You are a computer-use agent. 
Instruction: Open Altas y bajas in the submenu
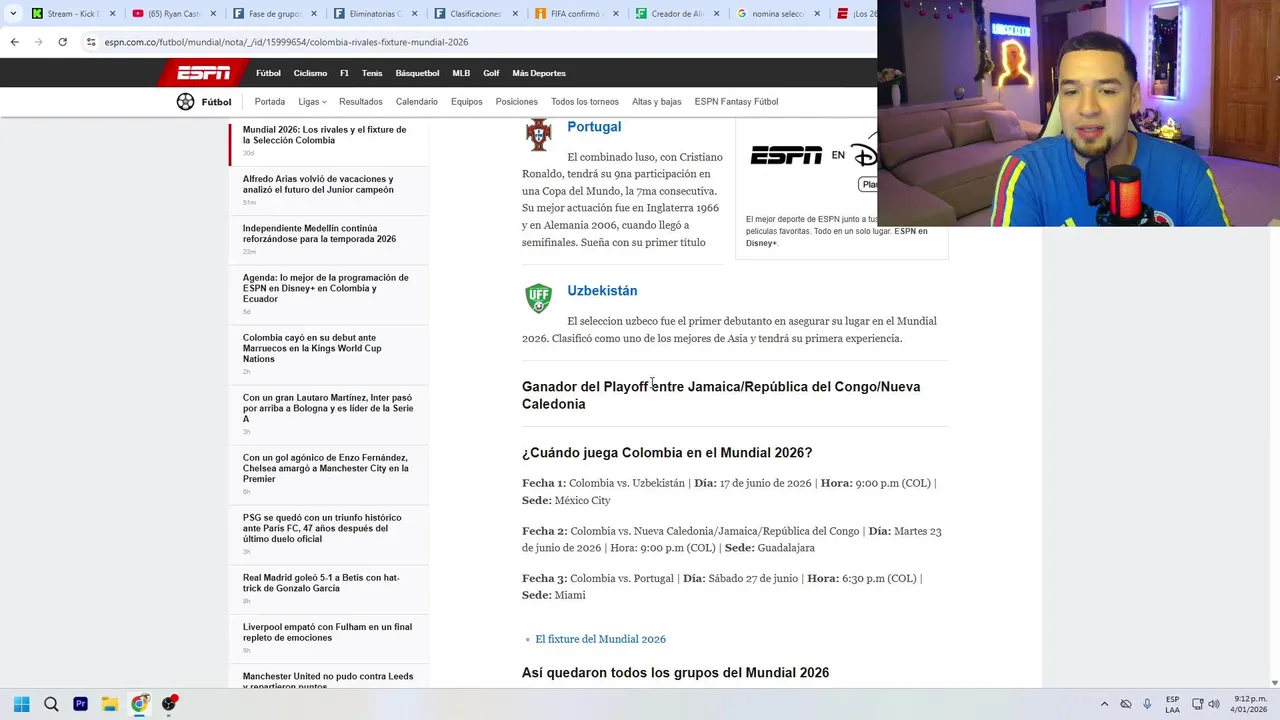[656, 101]
